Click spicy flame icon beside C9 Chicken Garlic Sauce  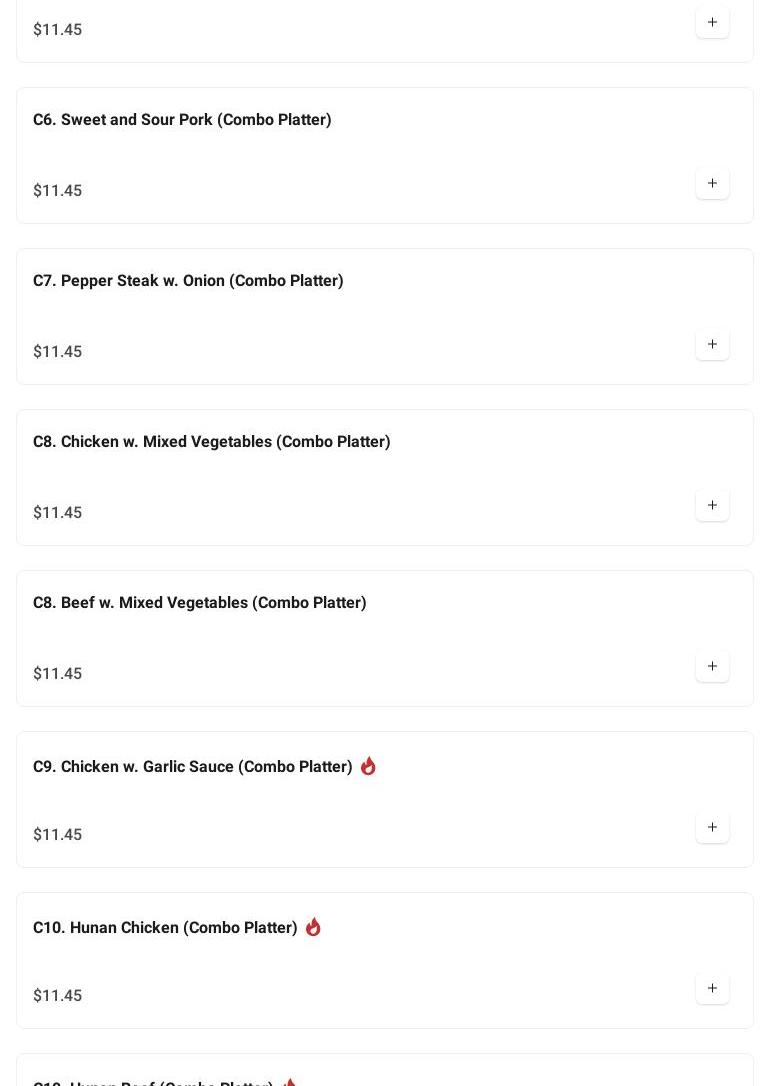coord(368,766)
